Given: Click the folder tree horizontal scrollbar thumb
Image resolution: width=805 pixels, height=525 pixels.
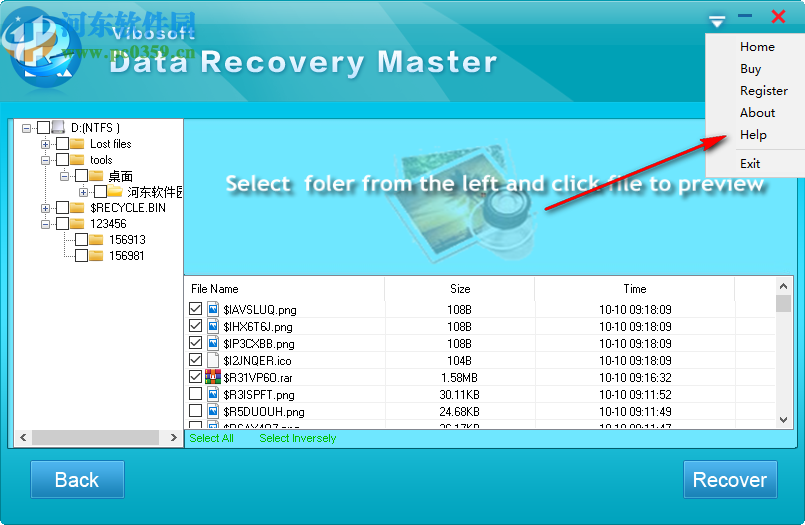Looking at the screenshot, I should tap(95, 437).
